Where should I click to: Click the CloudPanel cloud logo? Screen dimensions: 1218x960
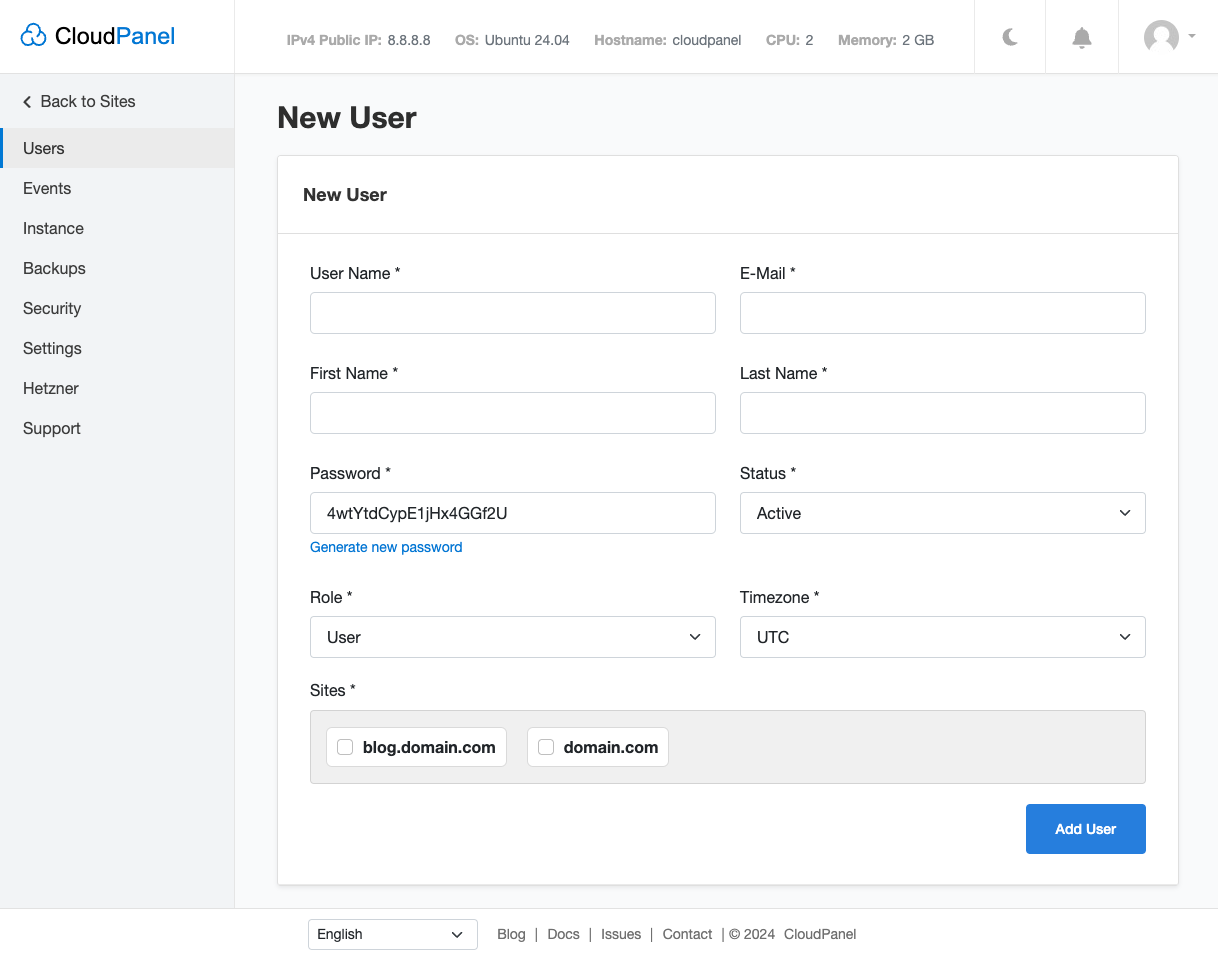33,37
